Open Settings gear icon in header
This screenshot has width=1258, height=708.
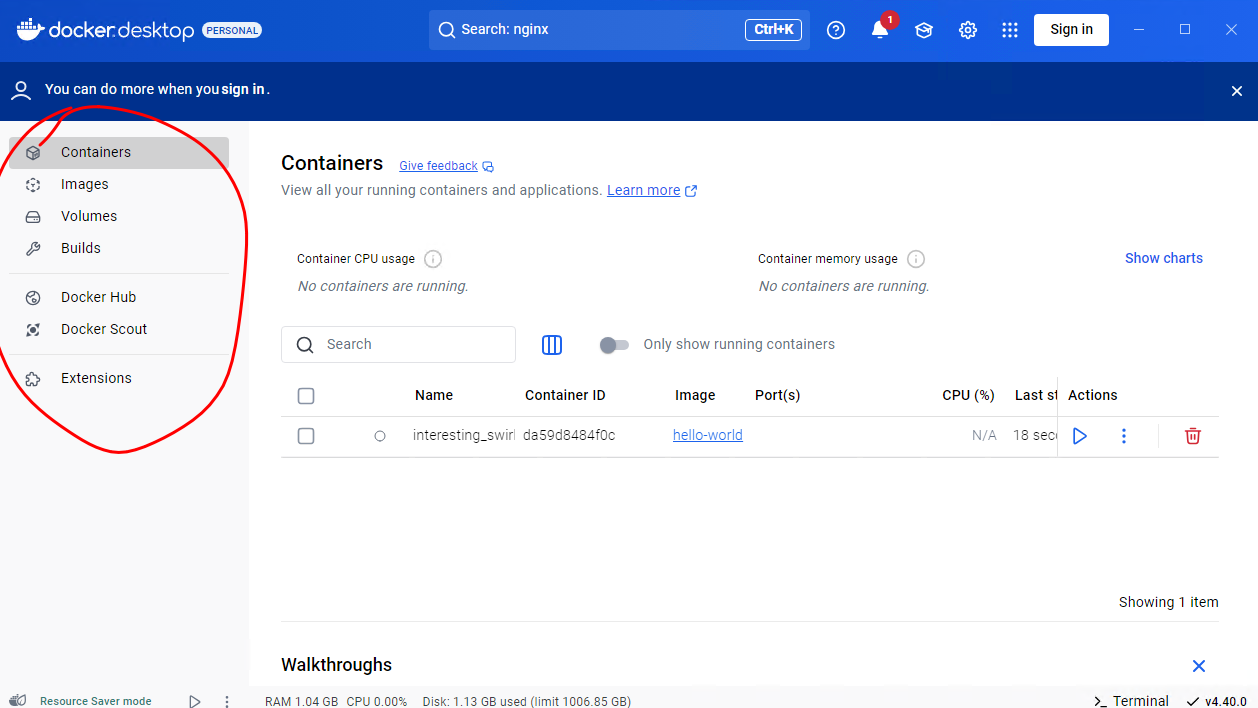click(x=968, y=30)
